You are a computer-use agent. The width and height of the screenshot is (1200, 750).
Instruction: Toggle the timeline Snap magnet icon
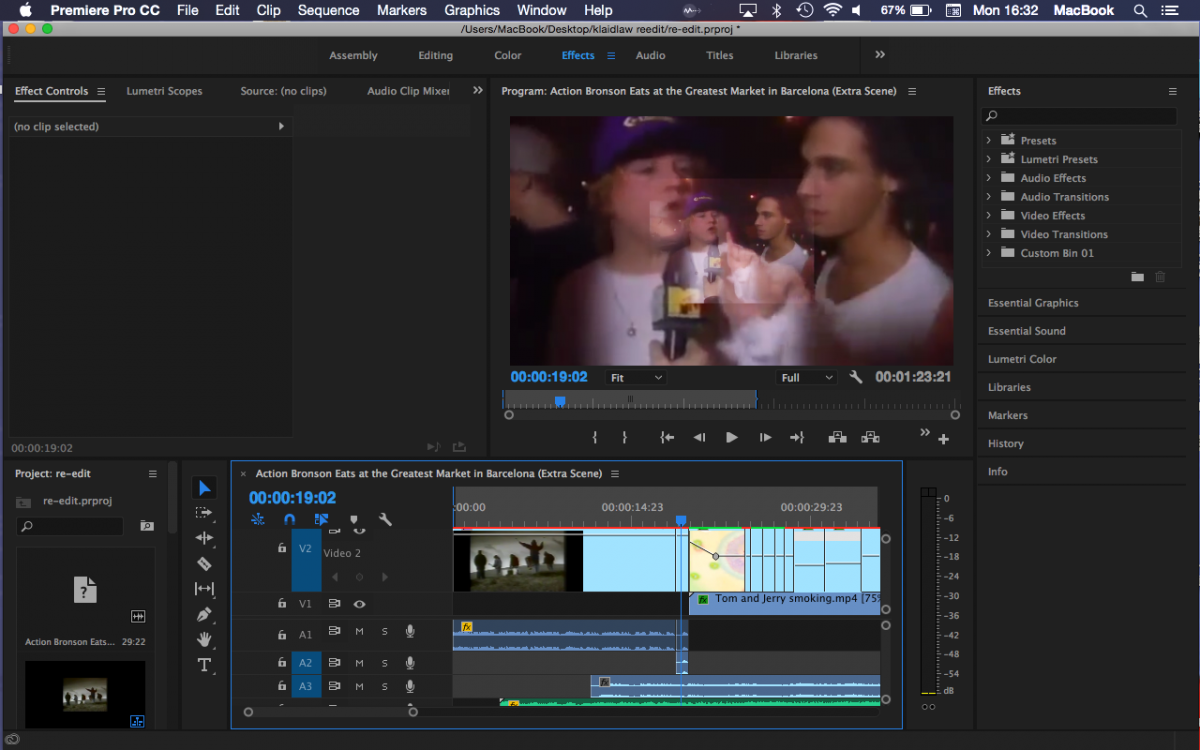(290, 520)
